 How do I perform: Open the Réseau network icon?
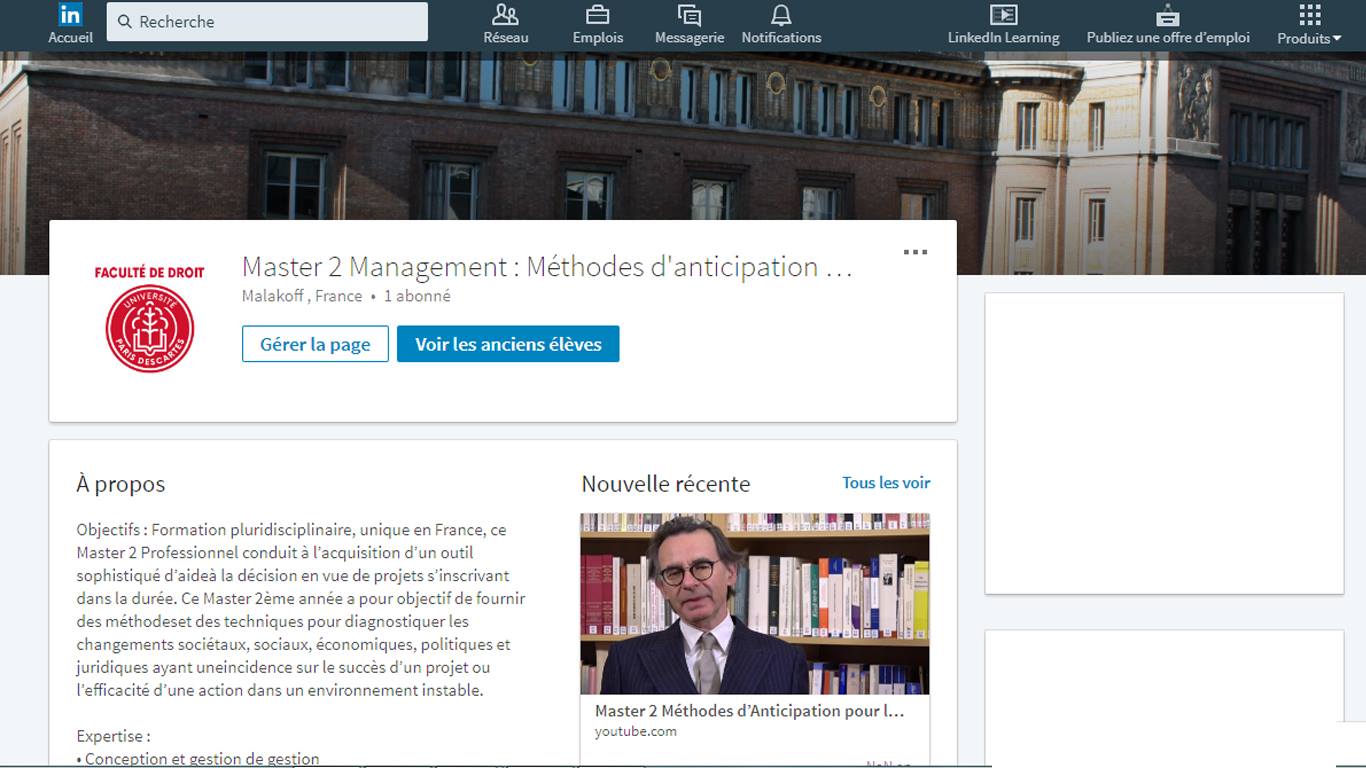pyautogui.click(x=506, y=15)
